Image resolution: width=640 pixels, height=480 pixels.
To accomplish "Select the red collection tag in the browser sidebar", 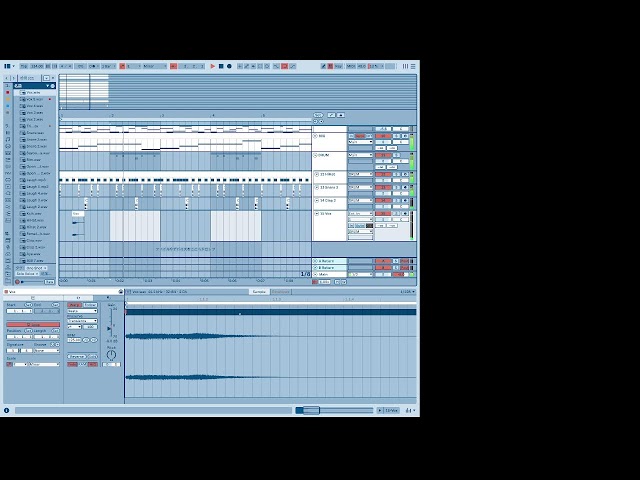I will click(x=8, y=93).
